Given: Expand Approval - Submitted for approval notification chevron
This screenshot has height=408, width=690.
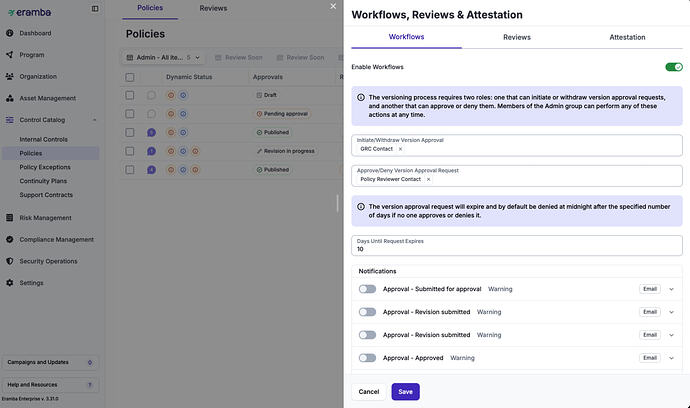Looking at the screenshot, I should (x=672, y=289).
